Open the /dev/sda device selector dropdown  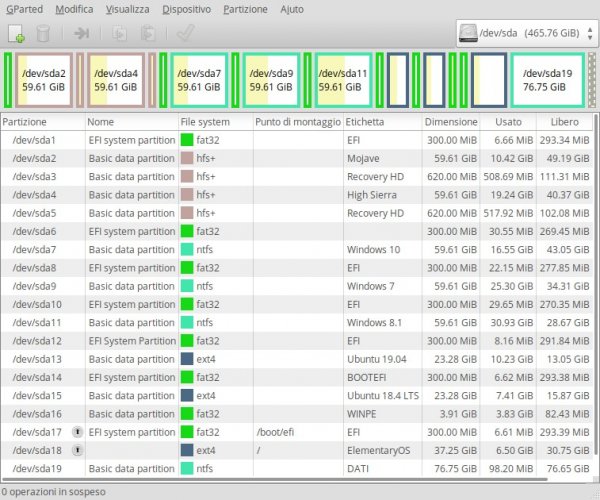[x=526, y=33]
